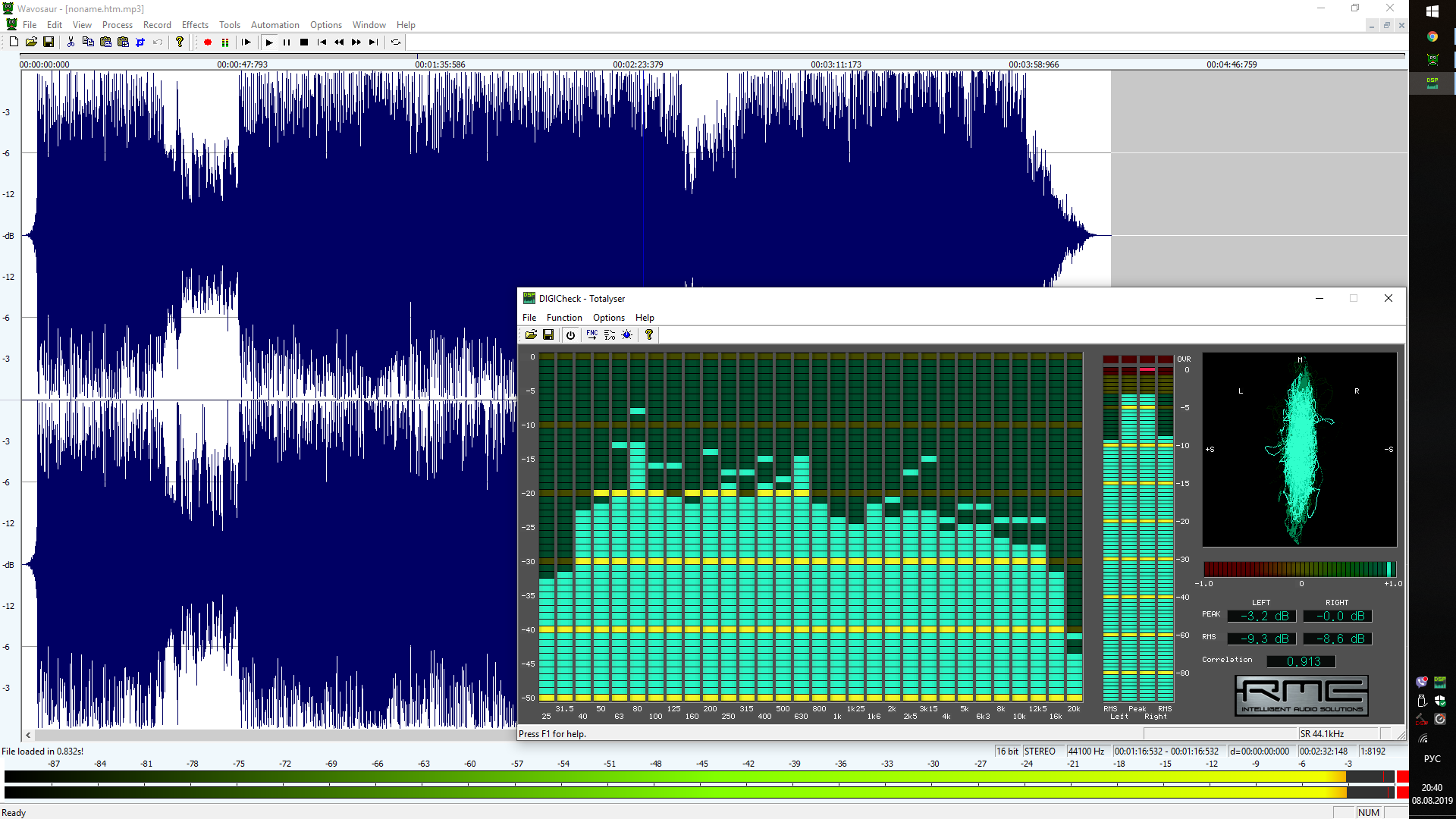Click the red Record button in Wavosaur toolbar
The image size is (1456, 819).
(207, 42)
